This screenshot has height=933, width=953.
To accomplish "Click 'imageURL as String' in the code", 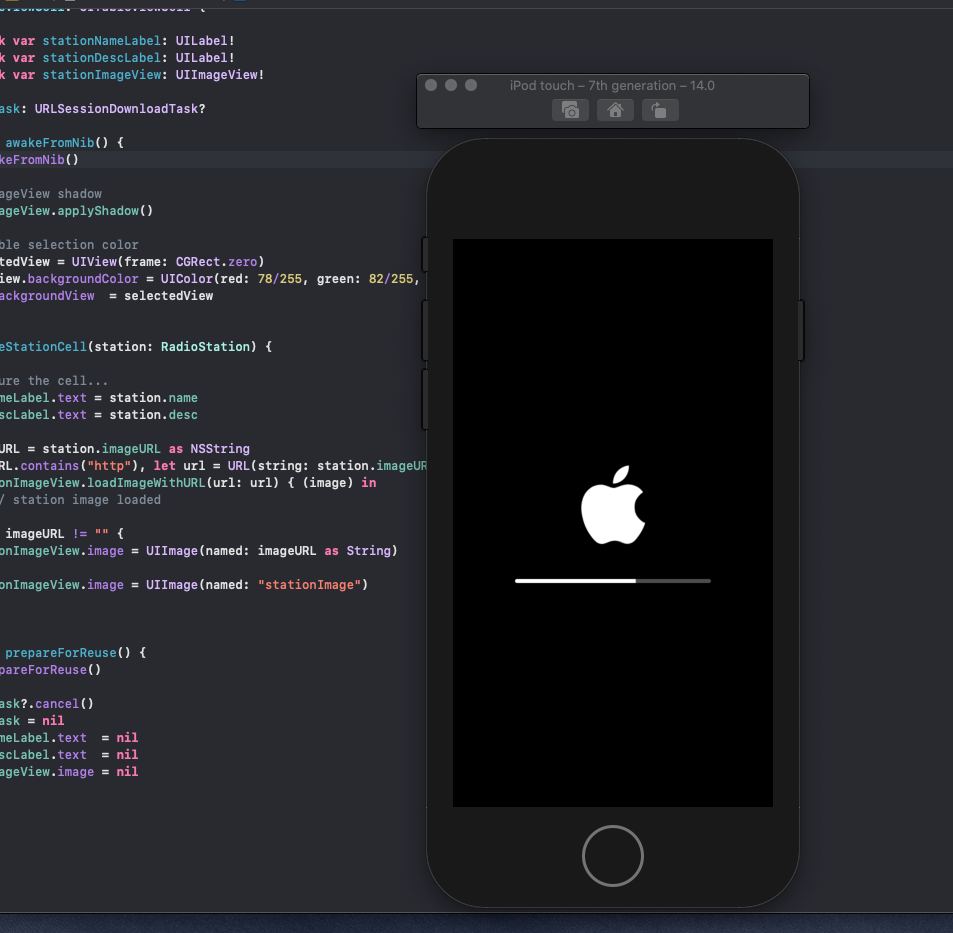I will coord(325,551).
